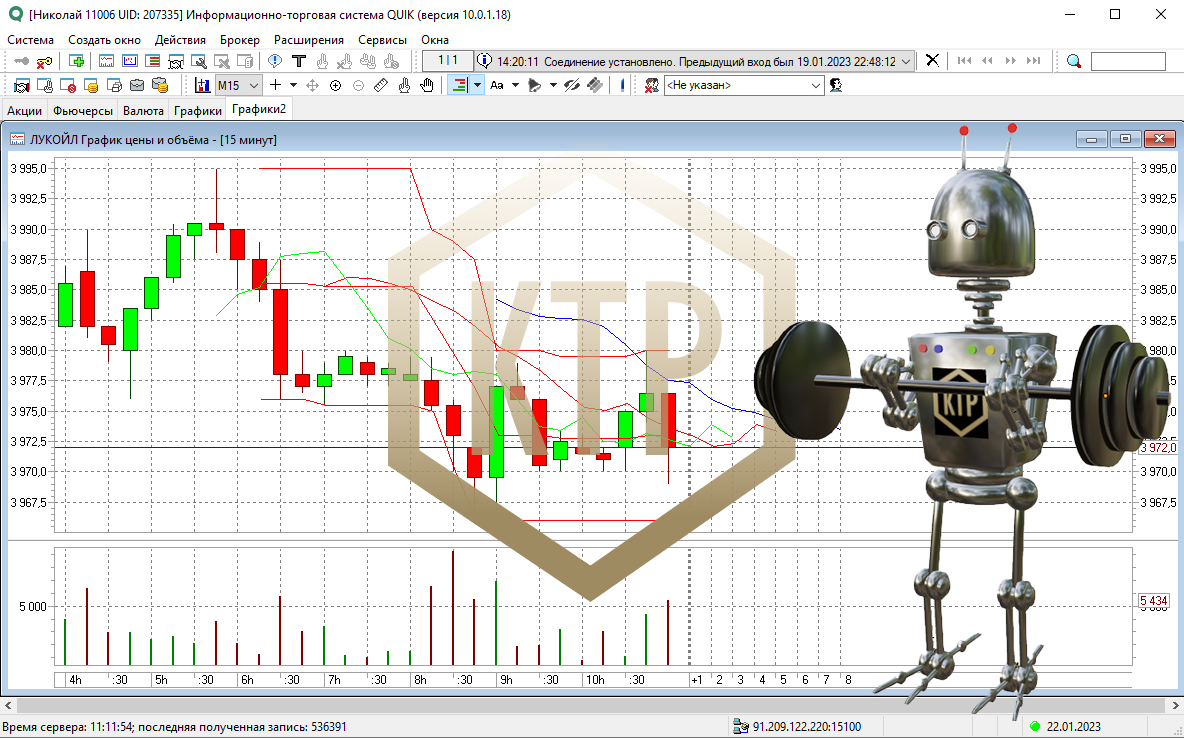This screenshot has height=738, width=1184.
Task: Open the deals table handshake icon in second toolbar
Action: point(21,85)
